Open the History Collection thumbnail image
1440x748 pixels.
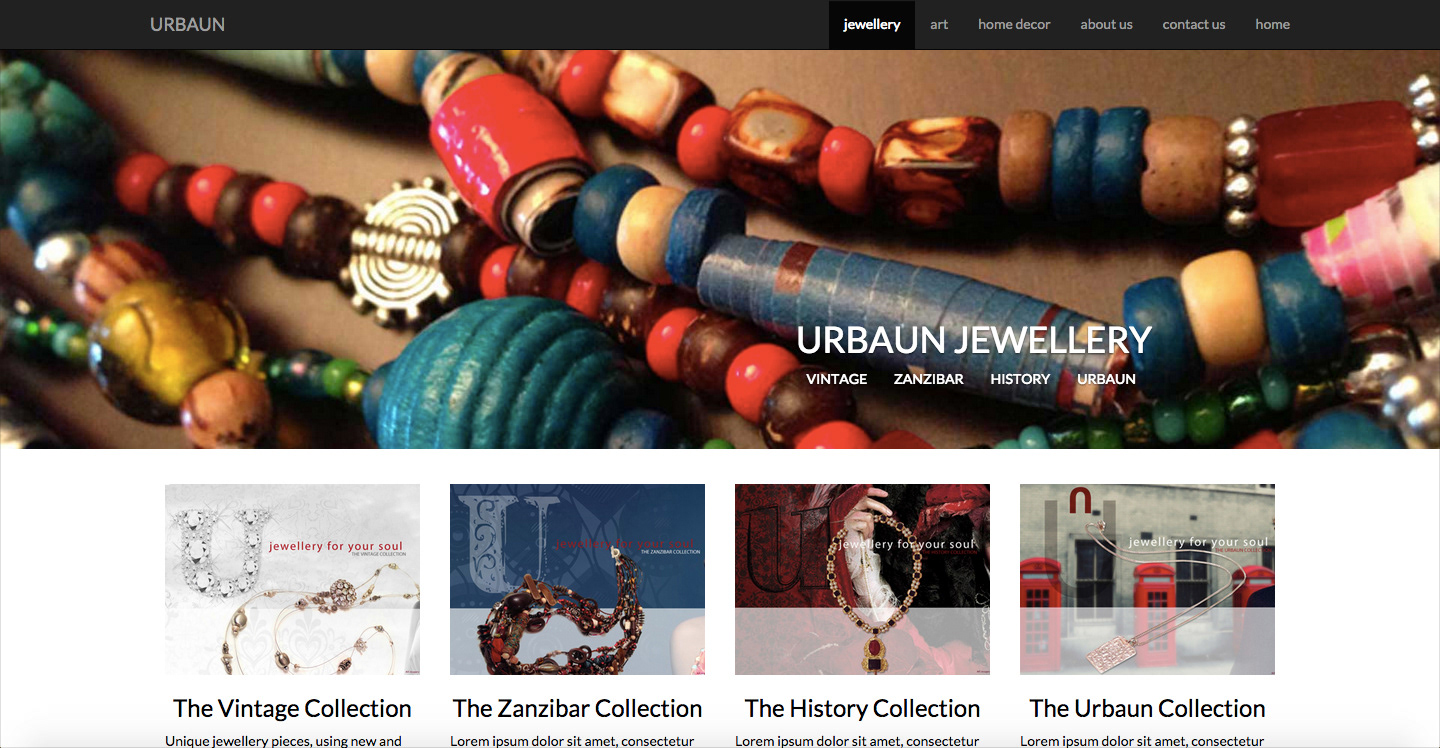pyautogui.click(x=862, y=579)
